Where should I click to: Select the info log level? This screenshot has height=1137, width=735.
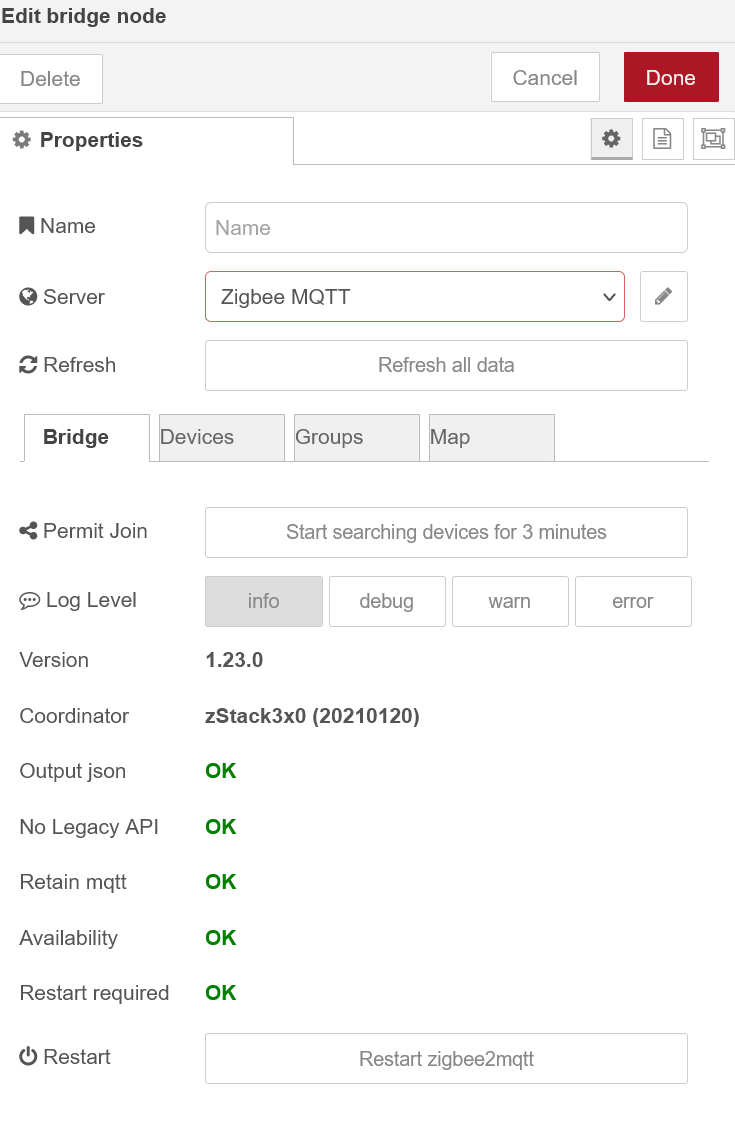click(x=263, y=601)
